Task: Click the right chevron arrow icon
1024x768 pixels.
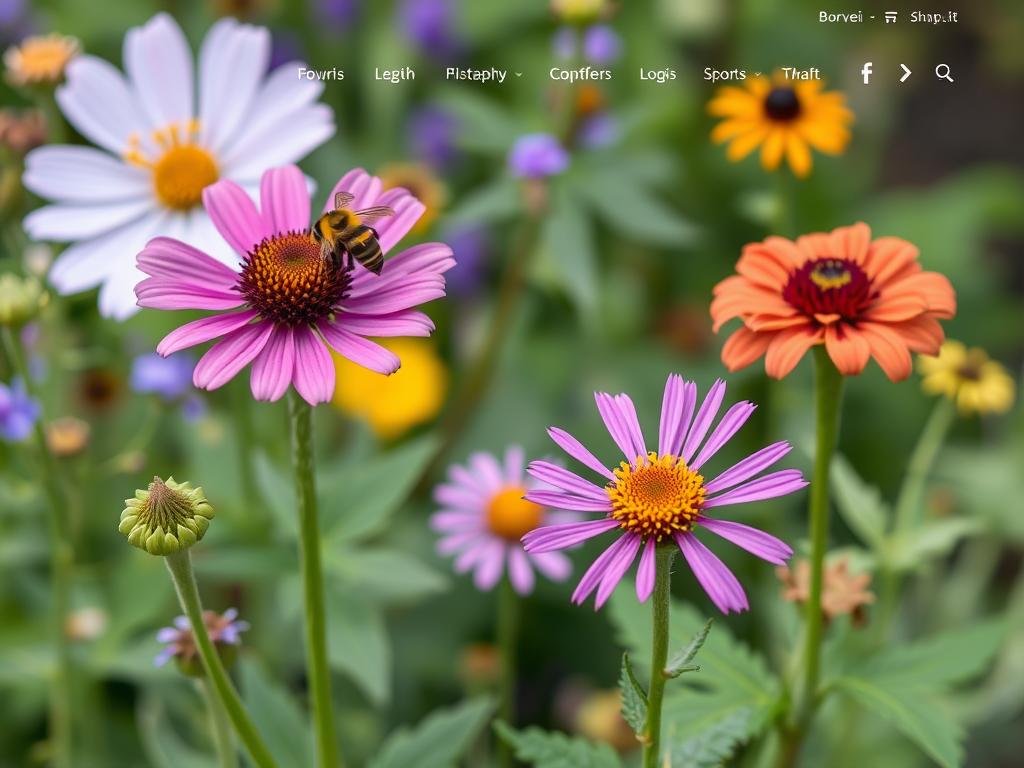Action: point(905,73)
